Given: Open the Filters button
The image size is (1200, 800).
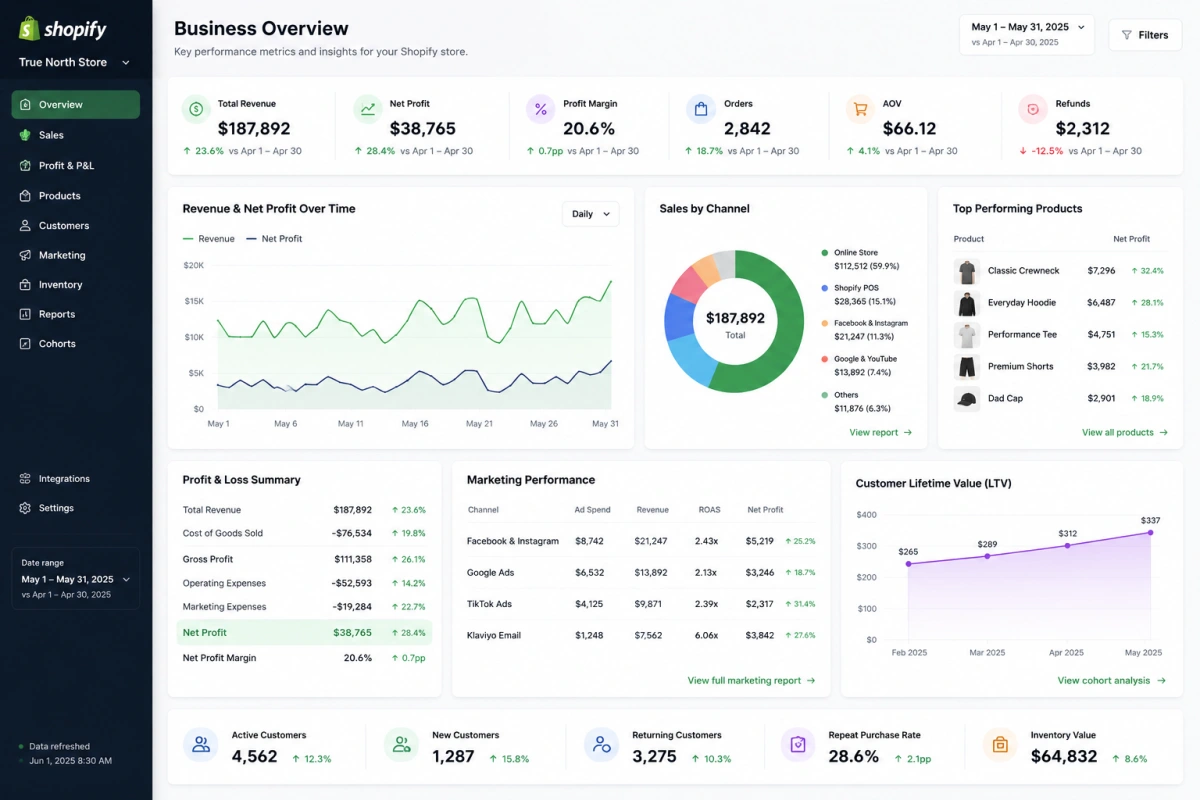Looking at the screenshot, I should [1145, 35].
